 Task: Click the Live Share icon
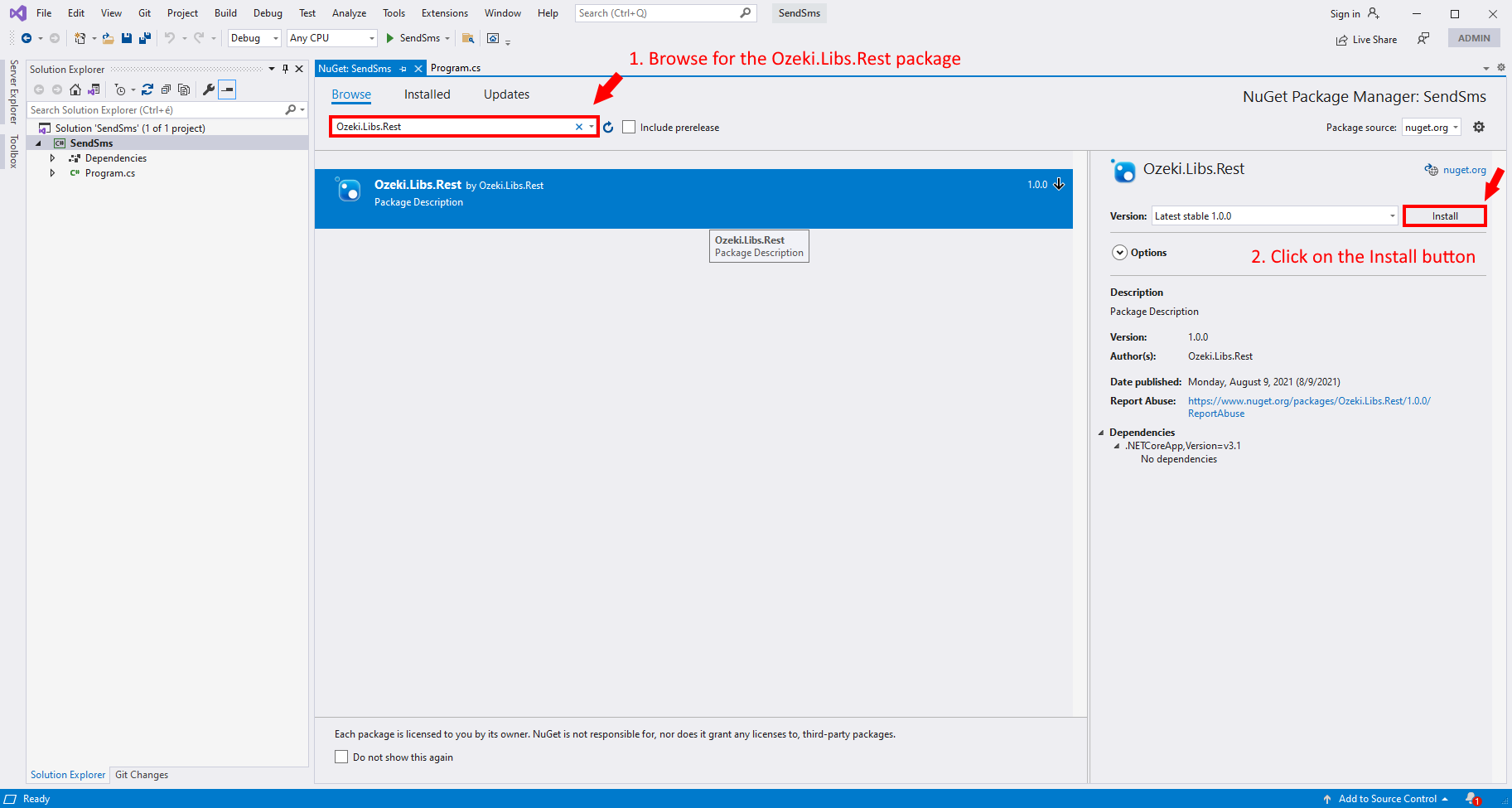pyautogui.click(x=1341, y=40)
